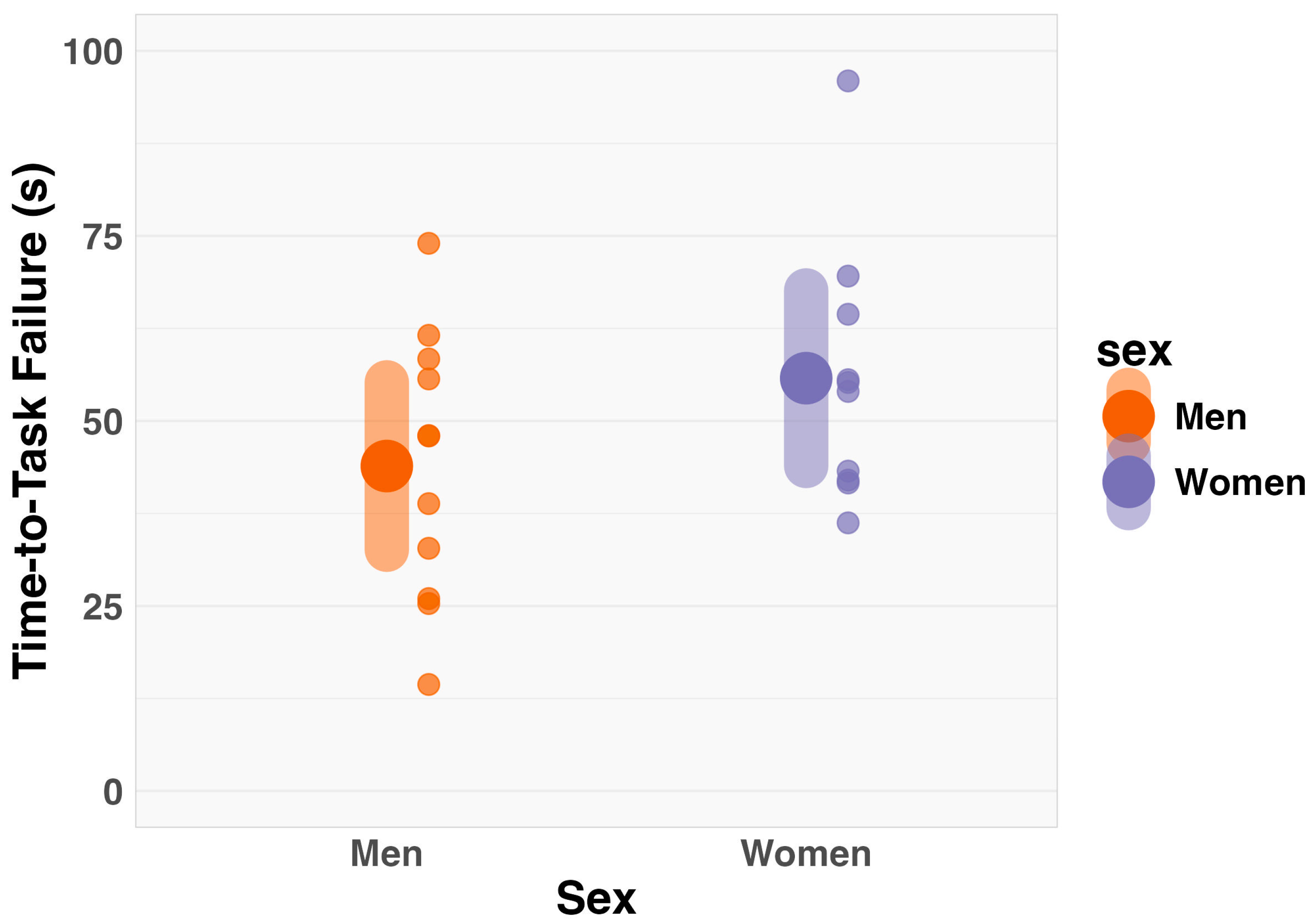Image resolution: width=1316 pixels, height=924 pixels.
Task: Click the "Men" label on the x-axis
Action: [386, 853]
